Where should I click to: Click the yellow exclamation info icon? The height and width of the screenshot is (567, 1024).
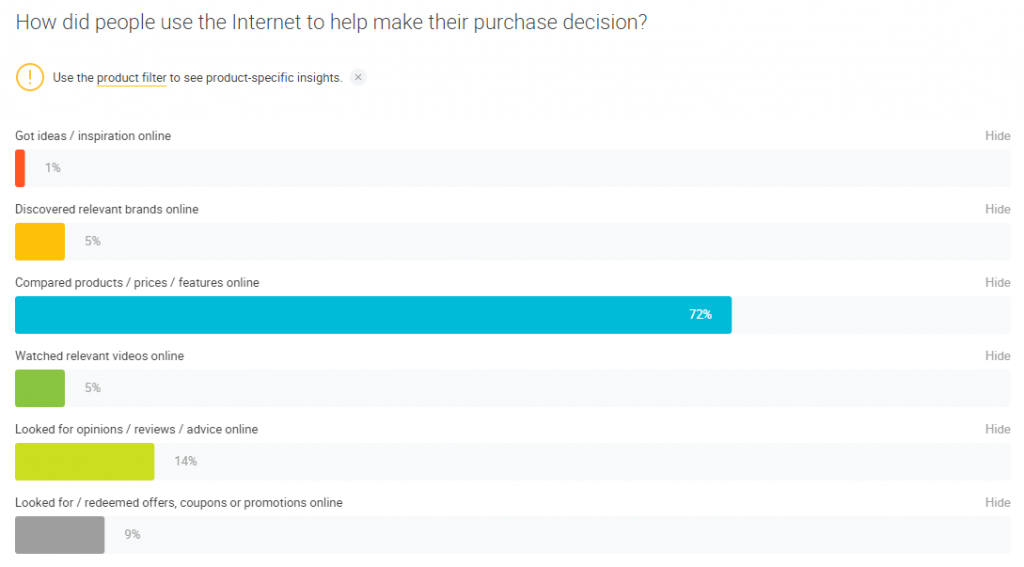(29, 77)
